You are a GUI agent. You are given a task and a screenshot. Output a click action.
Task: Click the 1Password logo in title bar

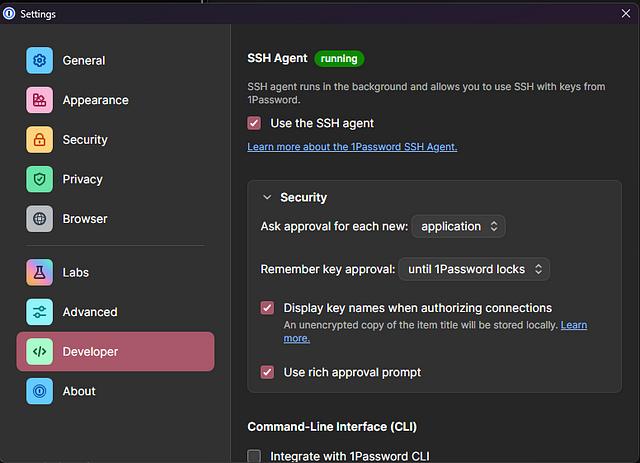click(x=10, y=14)
